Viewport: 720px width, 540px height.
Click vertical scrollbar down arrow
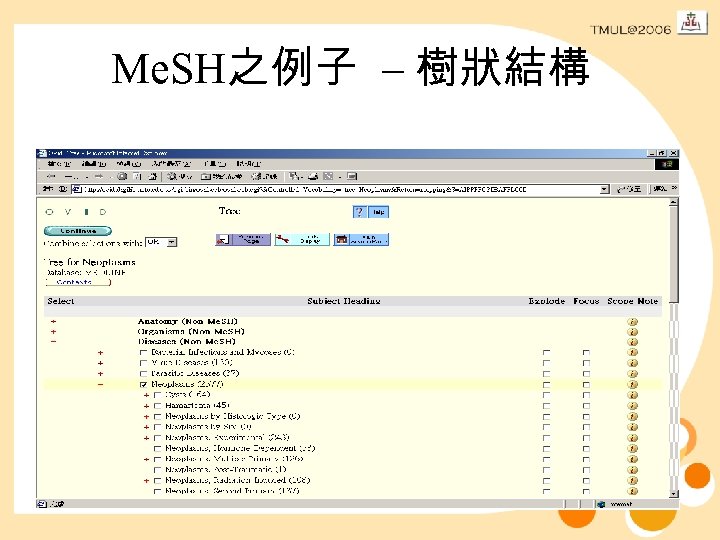674,494
